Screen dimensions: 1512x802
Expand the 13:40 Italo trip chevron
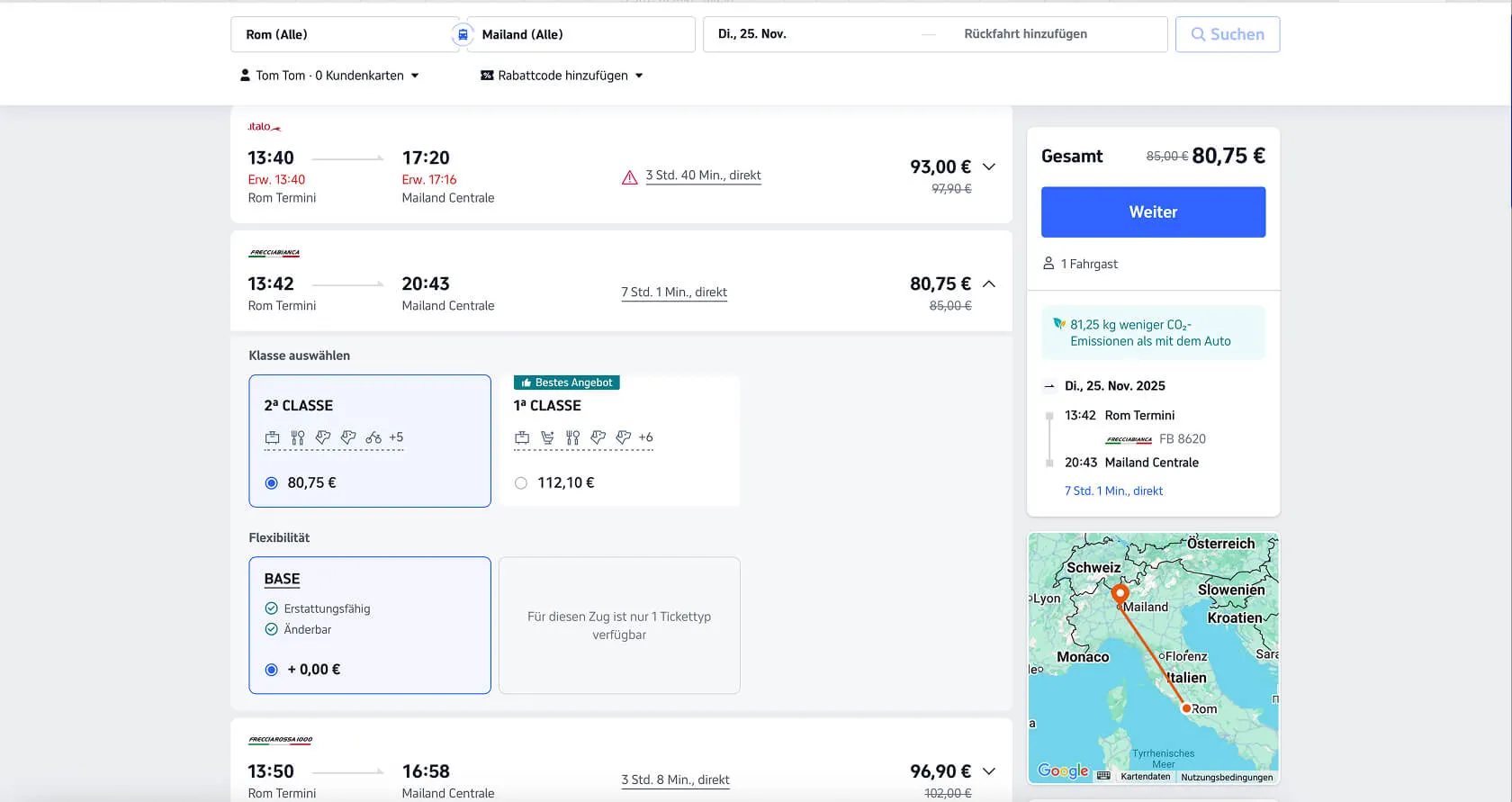[x=989, y=167]
